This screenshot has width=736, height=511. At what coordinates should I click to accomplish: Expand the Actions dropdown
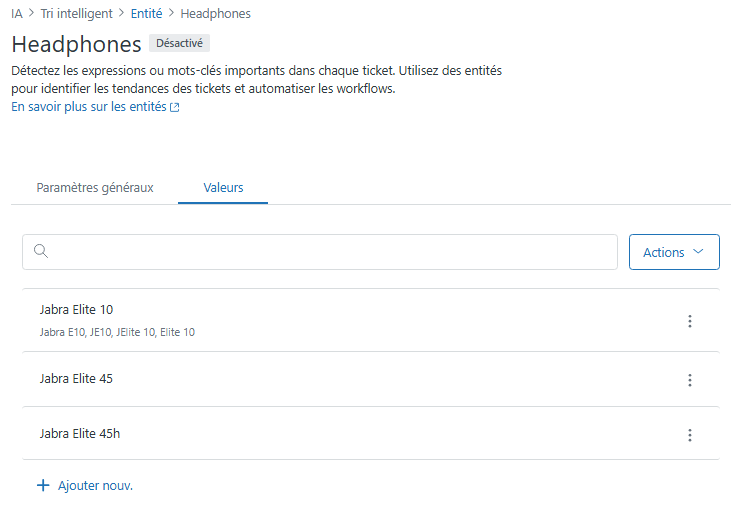674,252
